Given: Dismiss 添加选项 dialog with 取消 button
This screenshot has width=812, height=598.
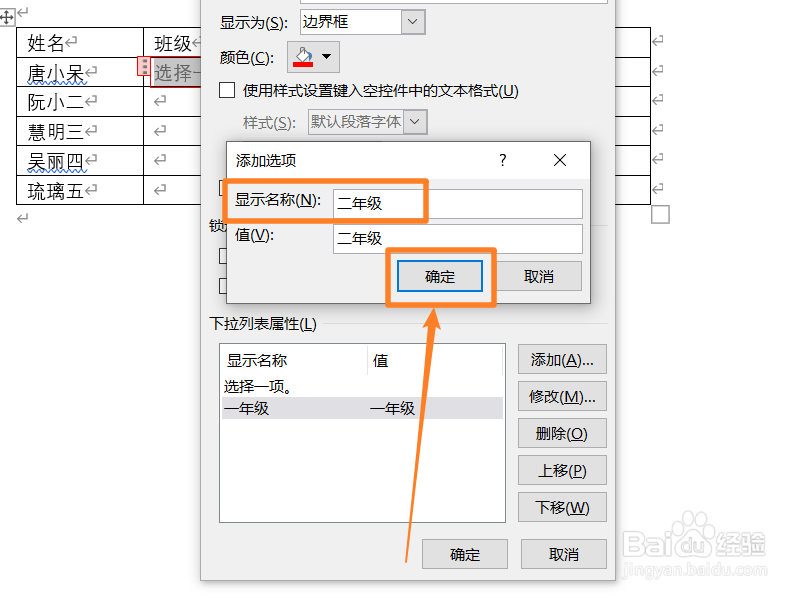Looking at the screenshot, I should pyautogui.click(x=540, y=276).
